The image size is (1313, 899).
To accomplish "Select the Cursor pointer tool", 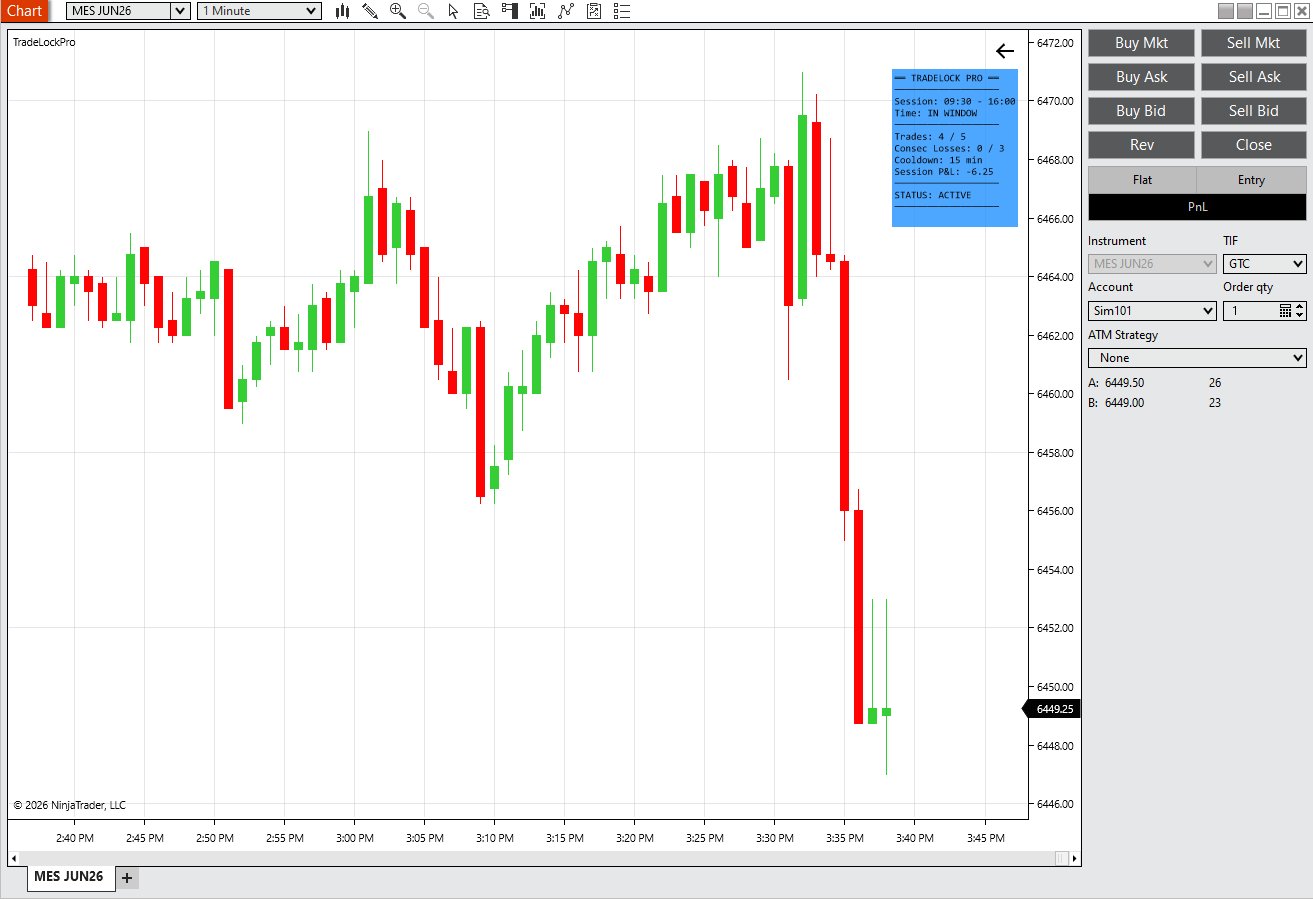I will (x=453, y=11).
